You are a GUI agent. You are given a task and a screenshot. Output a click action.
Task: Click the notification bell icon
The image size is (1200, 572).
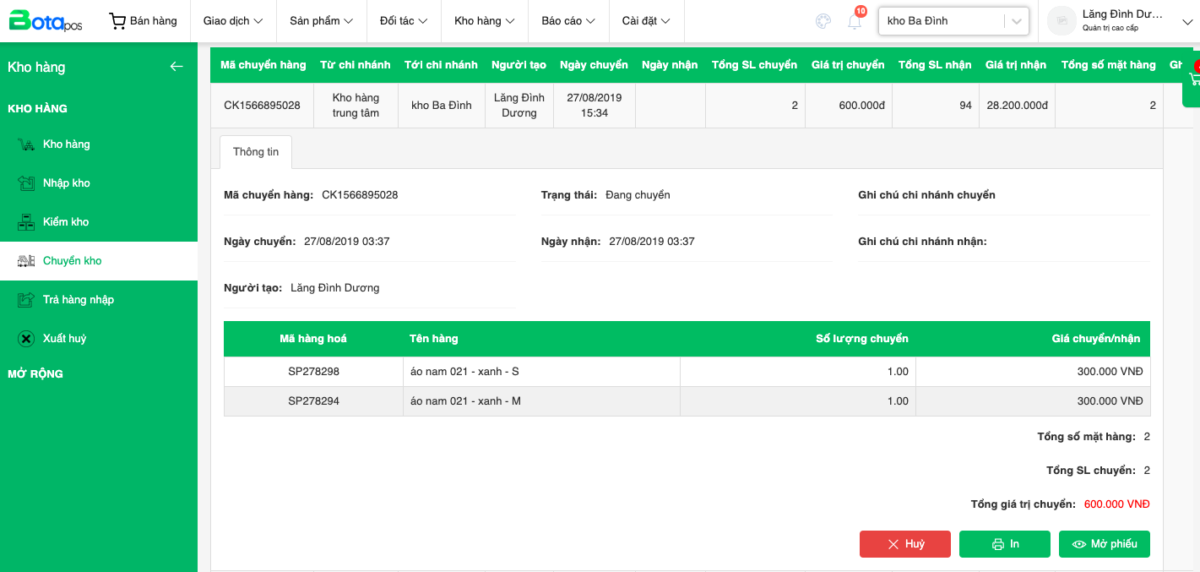click(855, 21)
